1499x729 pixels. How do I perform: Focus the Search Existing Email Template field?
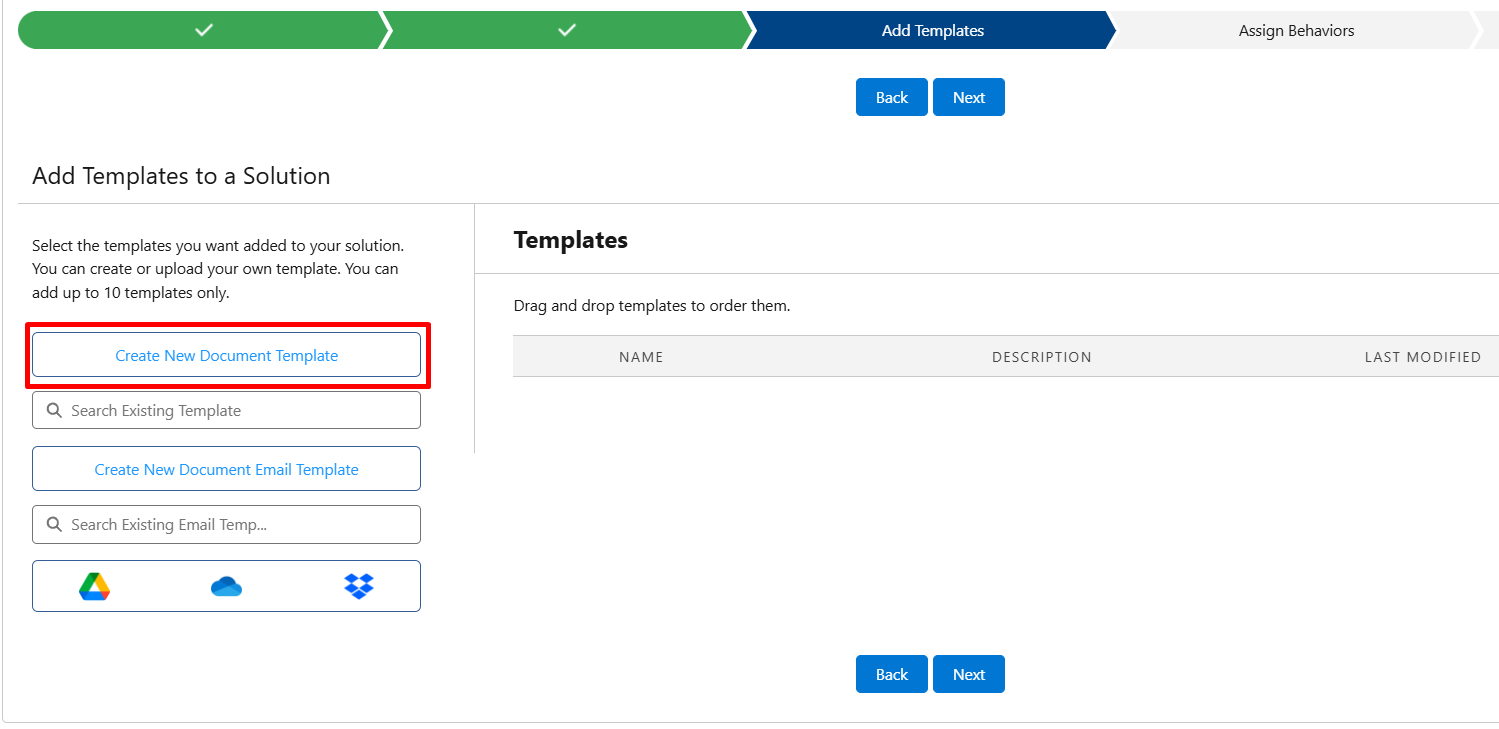coord(240,524)
